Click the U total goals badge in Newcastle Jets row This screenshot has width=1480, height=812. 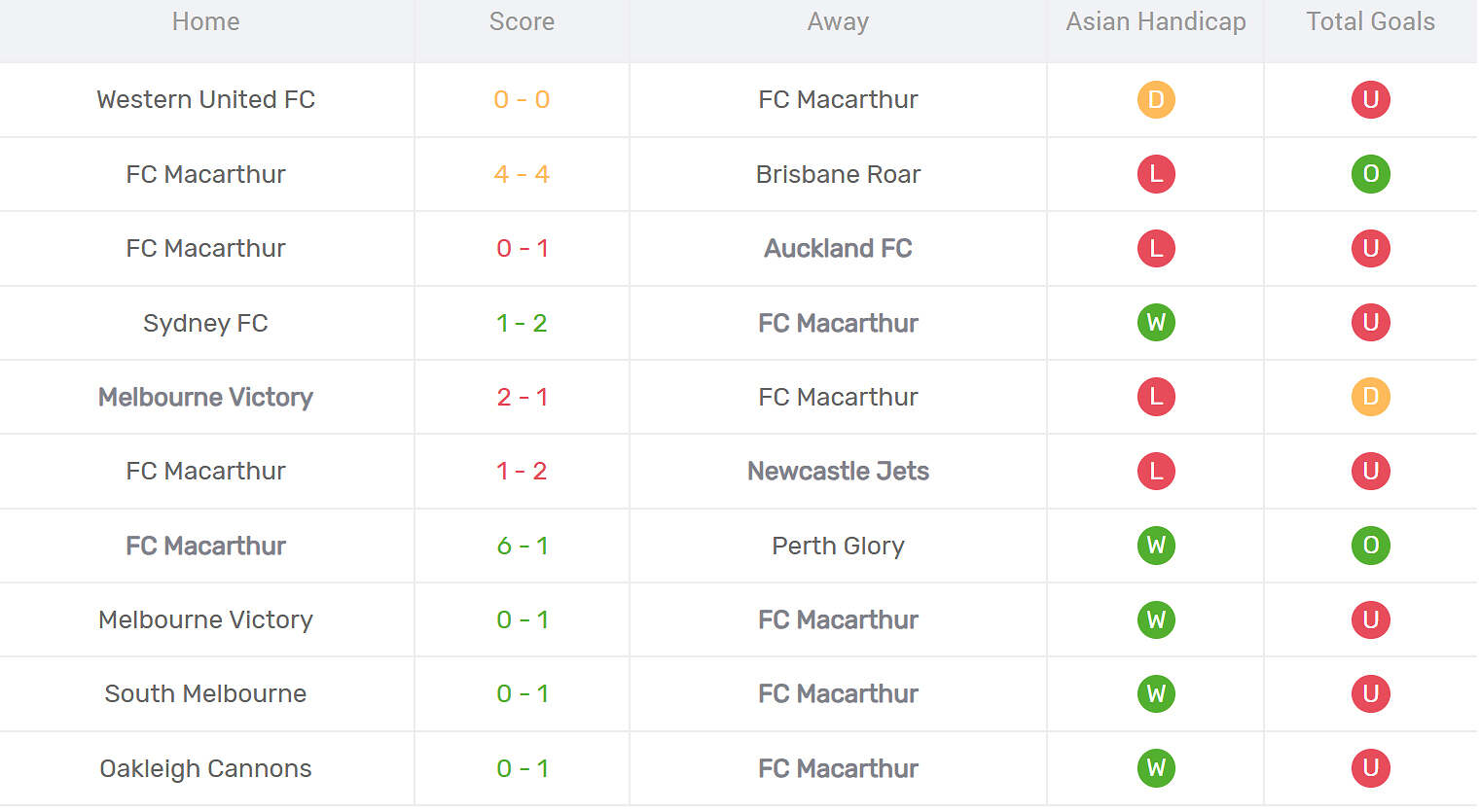[1370, 471]
